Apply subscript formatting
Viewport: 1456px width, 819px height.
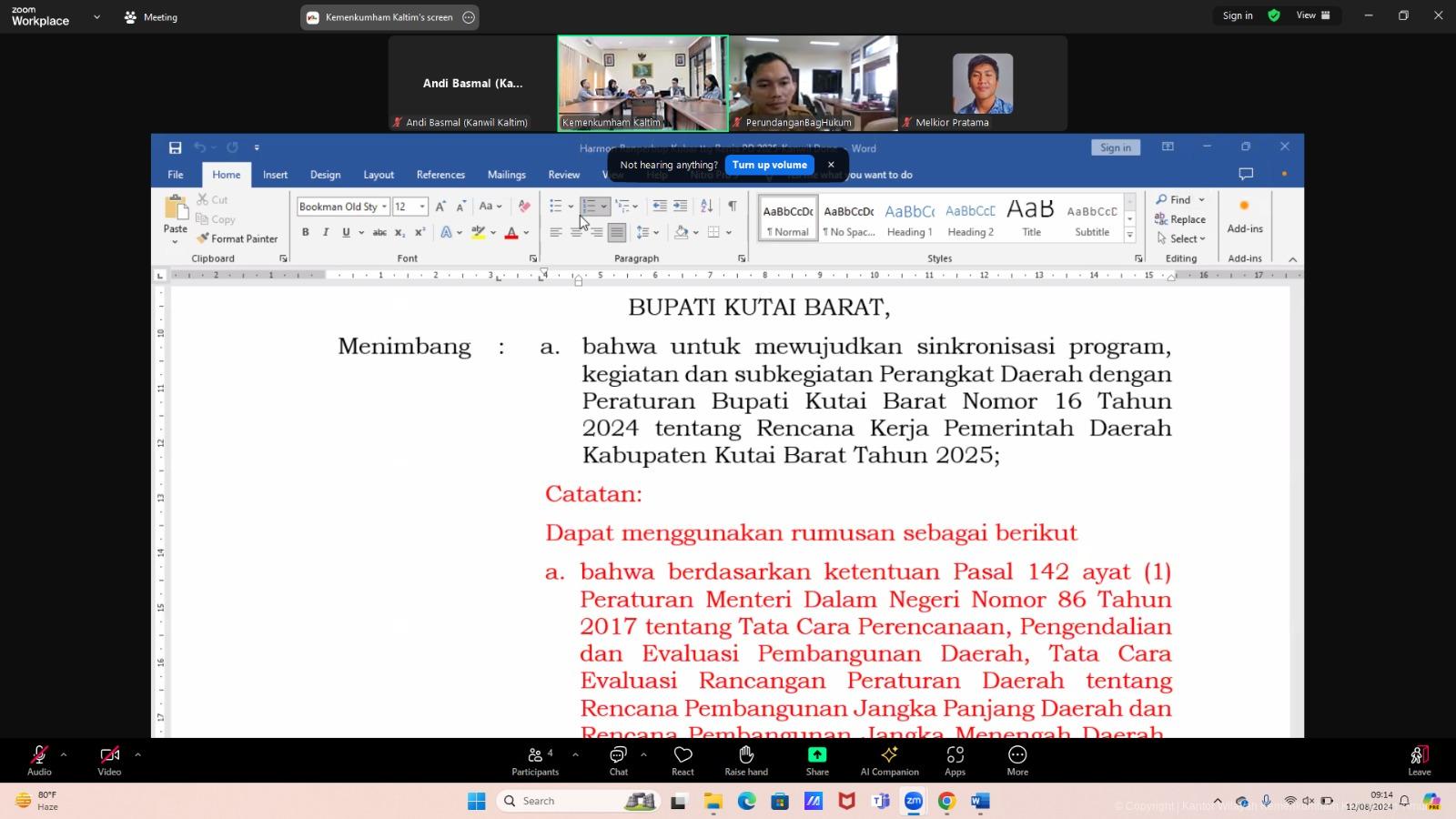point(399,233)
